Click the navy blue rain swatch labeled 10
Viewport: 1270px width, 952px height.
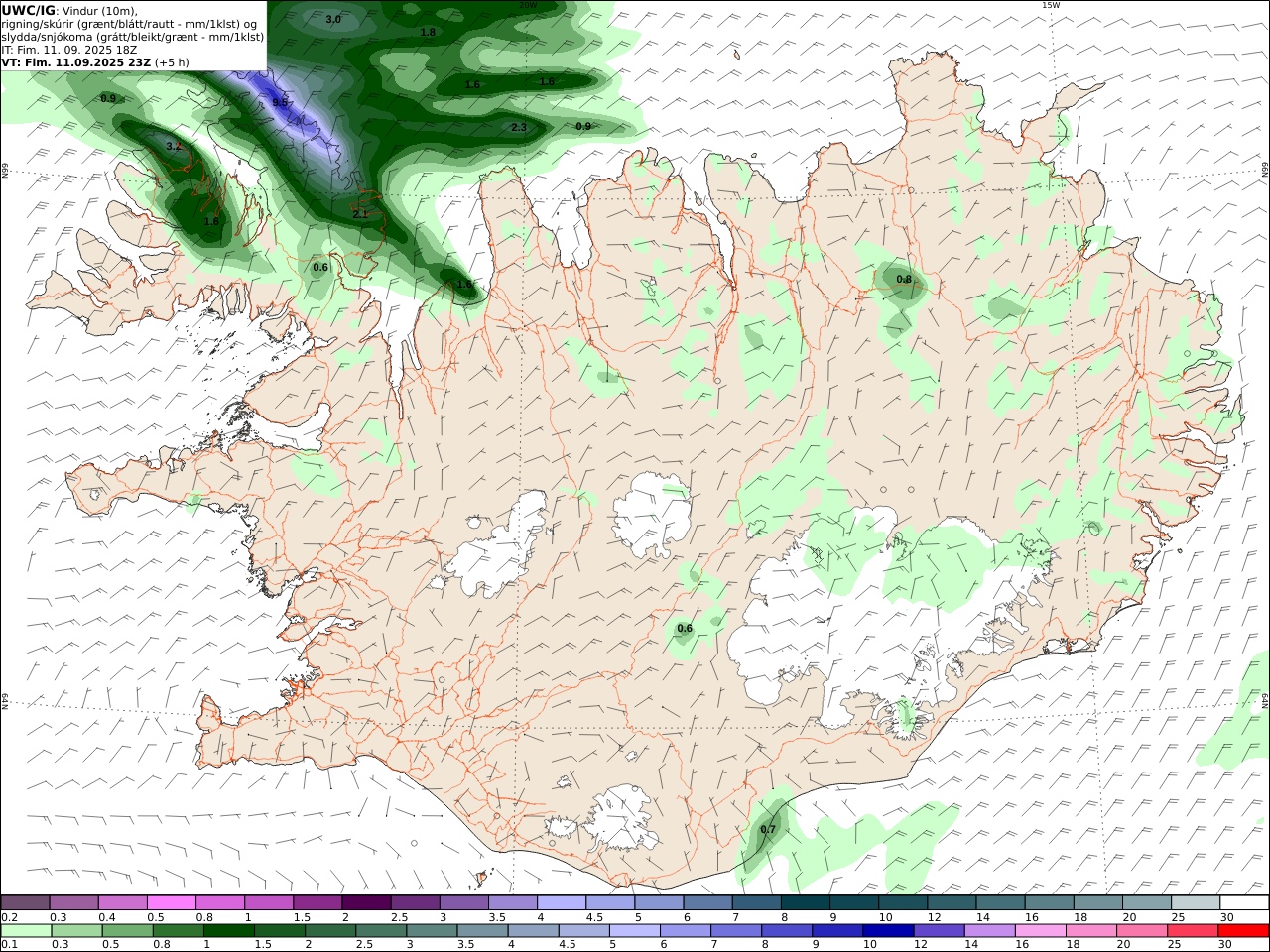[x=887, y=931]
